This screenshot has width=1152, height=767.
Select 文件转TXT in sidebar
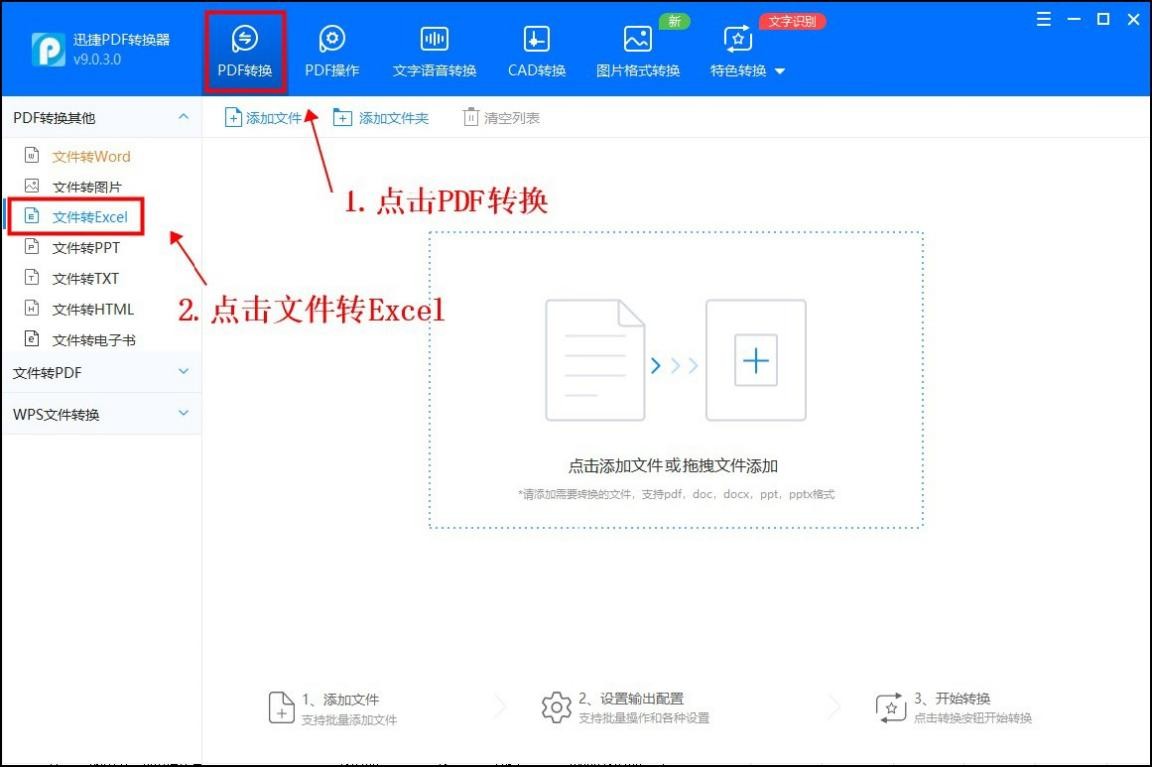coord(85,278)
